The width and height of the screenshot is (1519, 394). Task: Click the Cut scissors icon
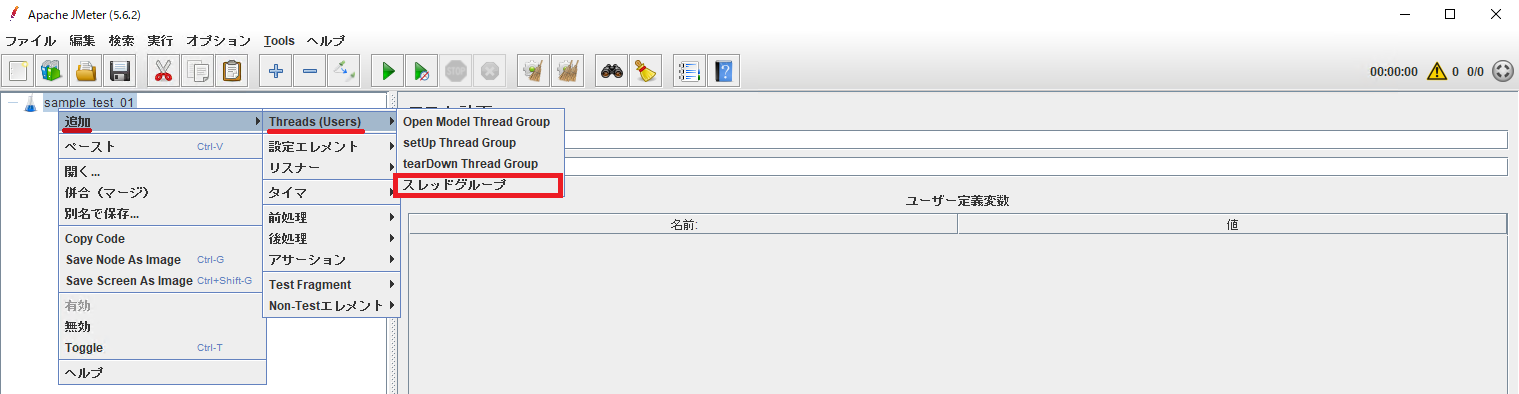coord(163,71)
